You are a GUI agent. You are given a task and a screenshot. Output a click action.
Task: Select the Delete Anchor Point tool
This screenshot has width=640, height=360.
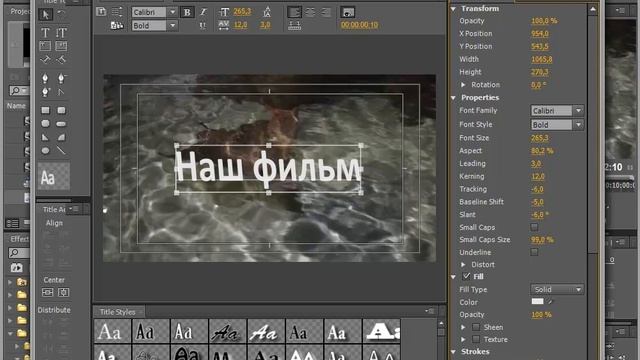61,78
